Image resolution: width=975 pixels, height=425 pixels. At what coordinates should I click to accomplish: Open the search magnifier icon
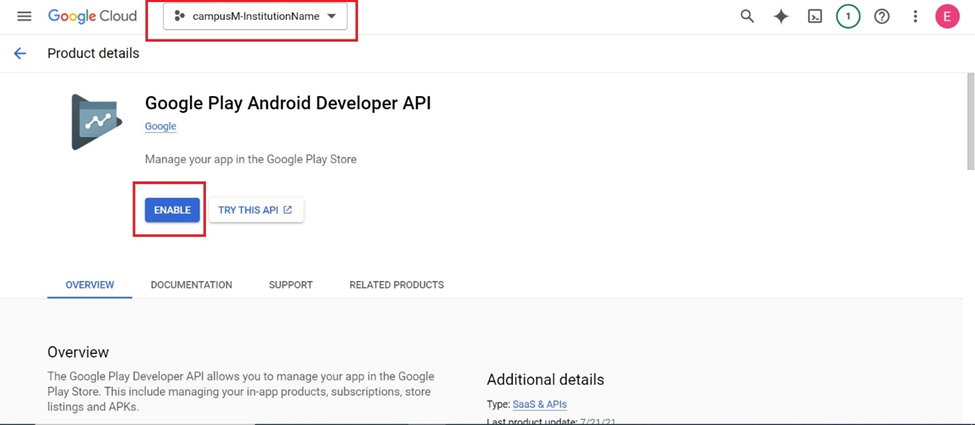[x=747, y=17]
